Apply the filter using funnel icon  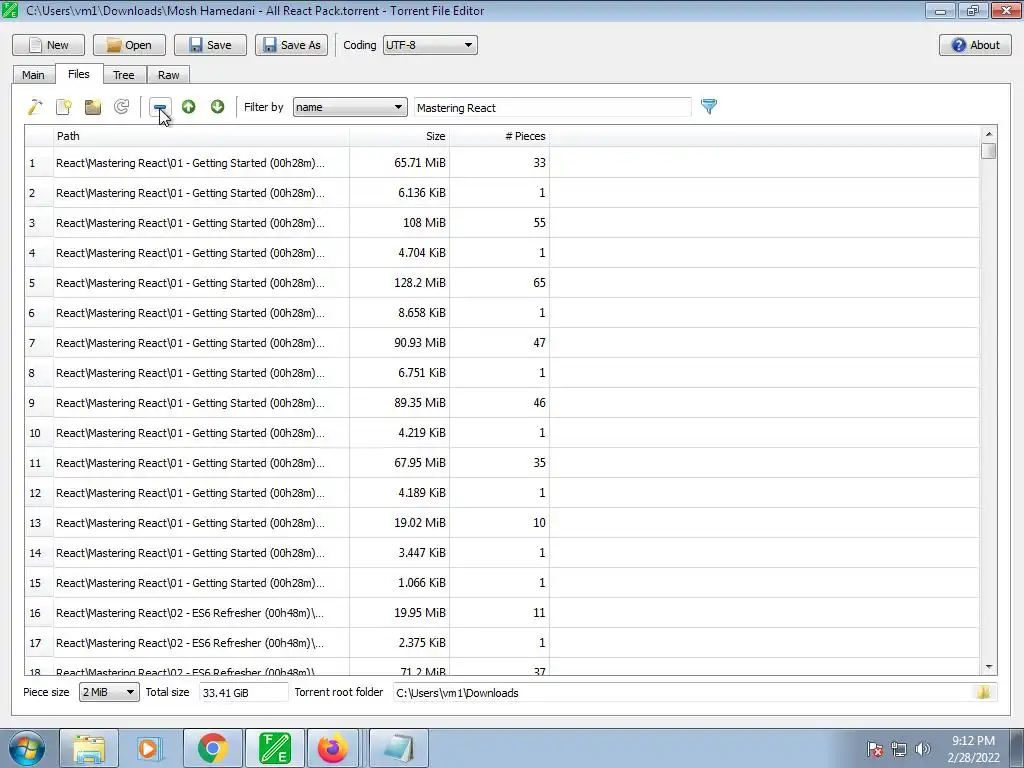click(x=709, y=106)
